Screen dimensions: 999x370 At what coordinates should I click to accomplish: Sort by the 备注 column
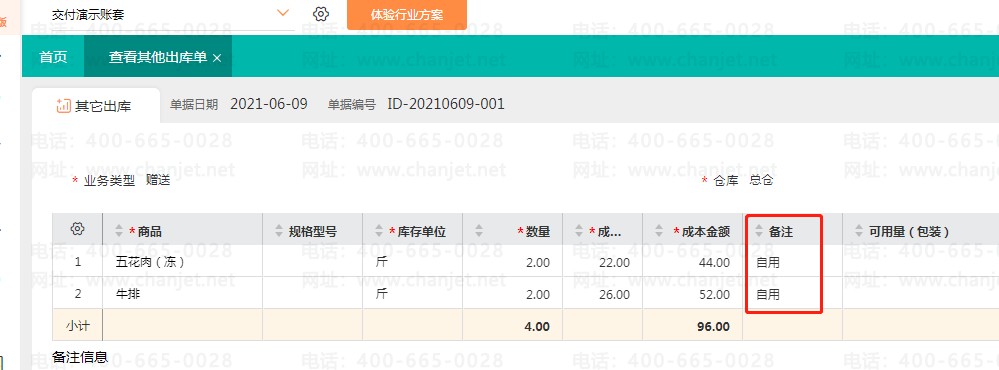tap(759, 232)
